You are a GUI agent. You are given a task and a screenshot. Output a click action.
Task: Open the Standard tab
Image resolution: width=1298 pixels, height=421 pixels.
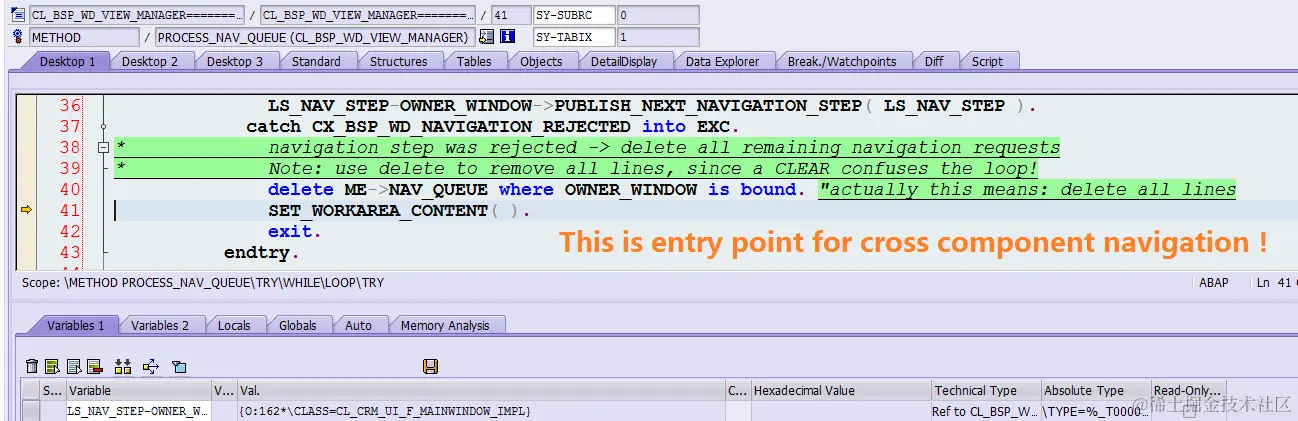pos(316,61)
